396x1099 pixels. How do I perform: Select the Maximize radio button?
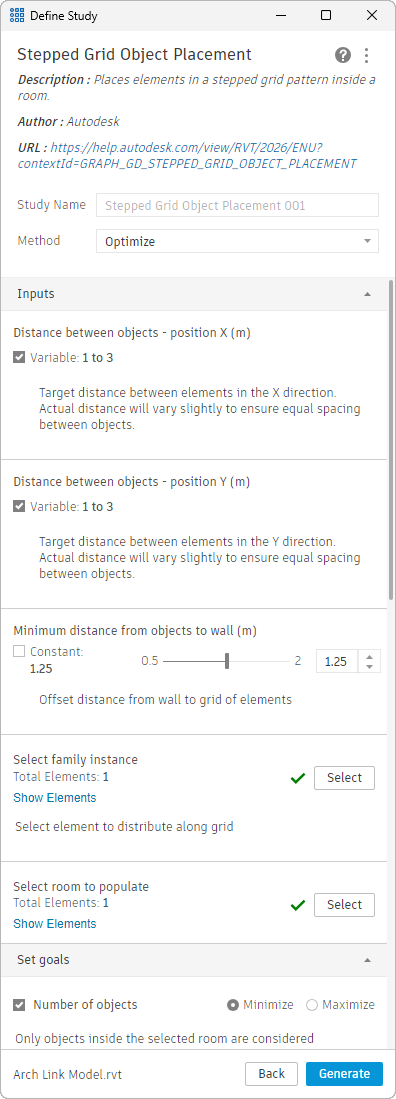[x=312, y=1004]
